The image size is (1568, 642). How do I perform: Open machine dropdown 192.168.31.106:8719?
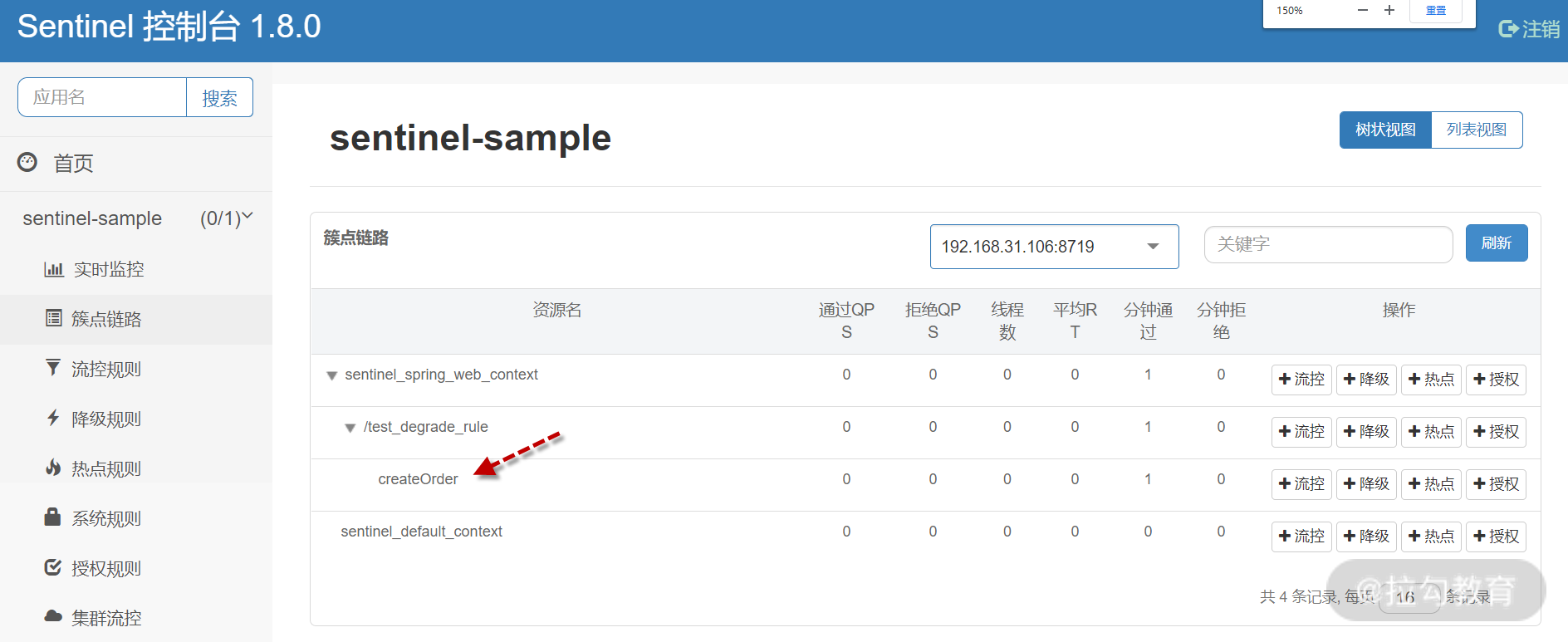click(1055, 247)
